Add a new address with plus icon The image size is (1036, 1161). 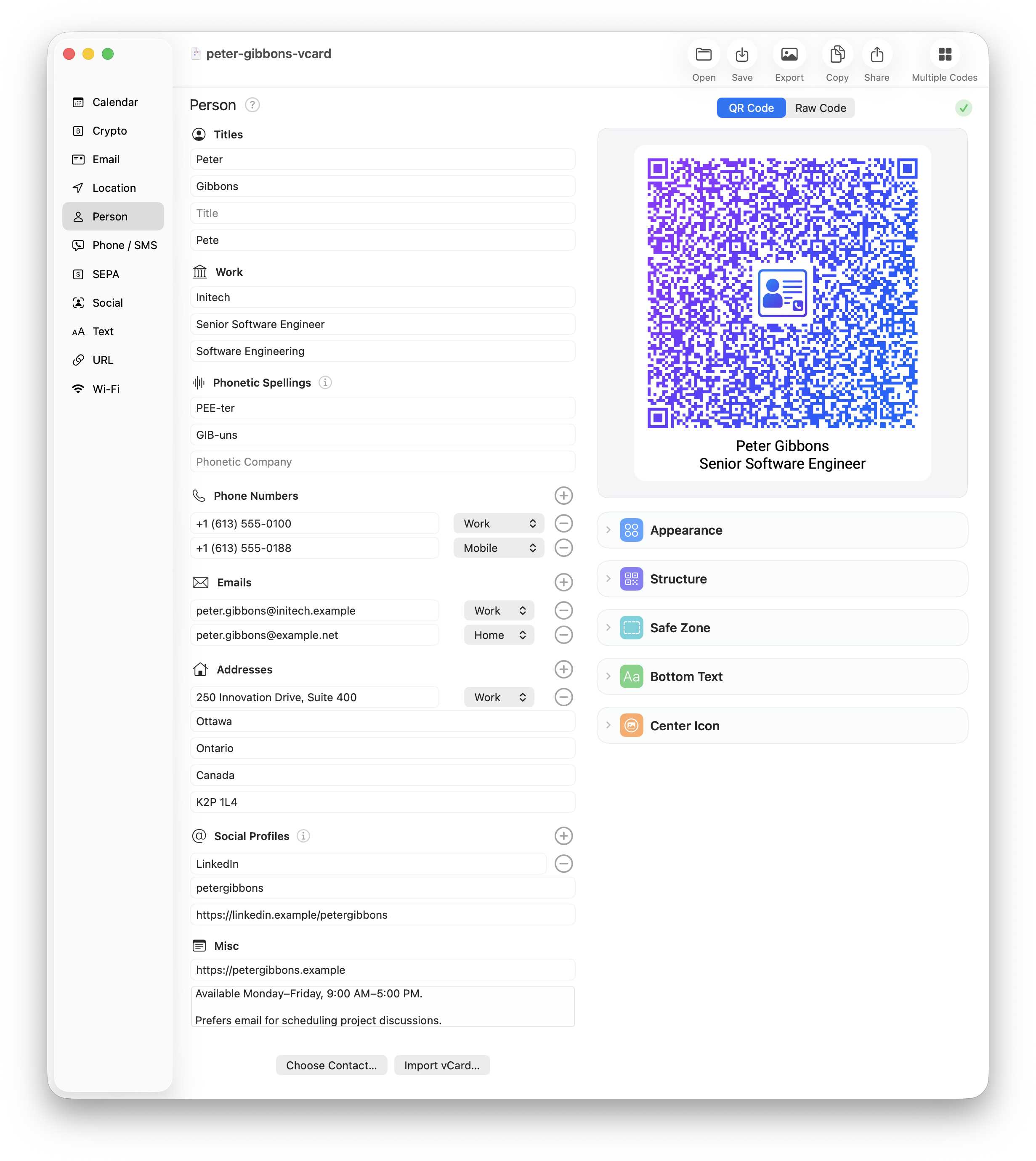563,669
